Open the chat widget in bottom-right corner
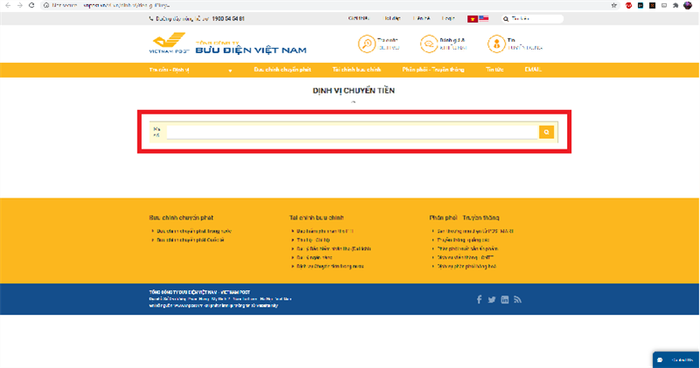 click(676, 360)
